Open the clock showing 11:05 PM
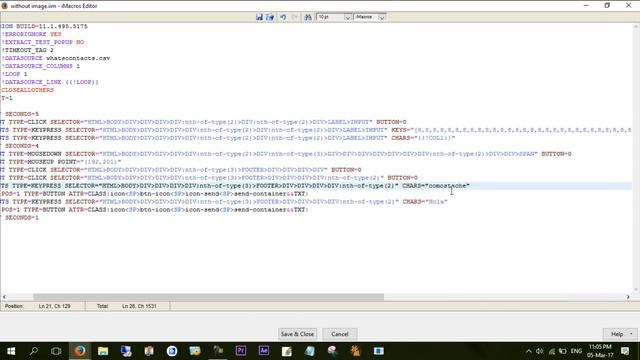Viewport: 640px width, 360px height. [x=600, y=351]
